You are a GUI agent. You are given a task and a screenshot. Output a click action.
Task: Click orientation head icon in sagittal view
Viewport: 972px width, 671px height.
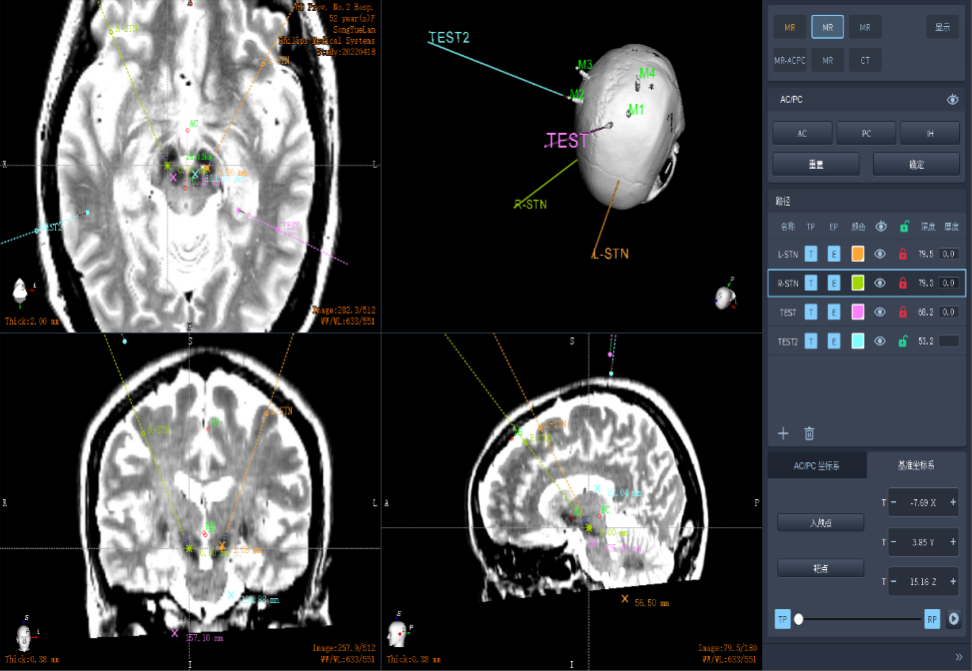click(397, 633)
